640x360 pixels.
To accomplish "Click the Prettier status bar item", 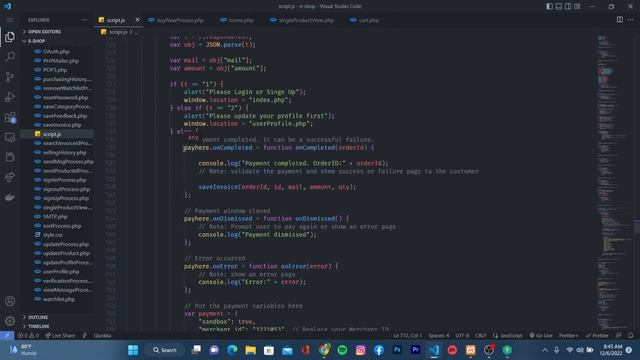I will pos(597,336).
